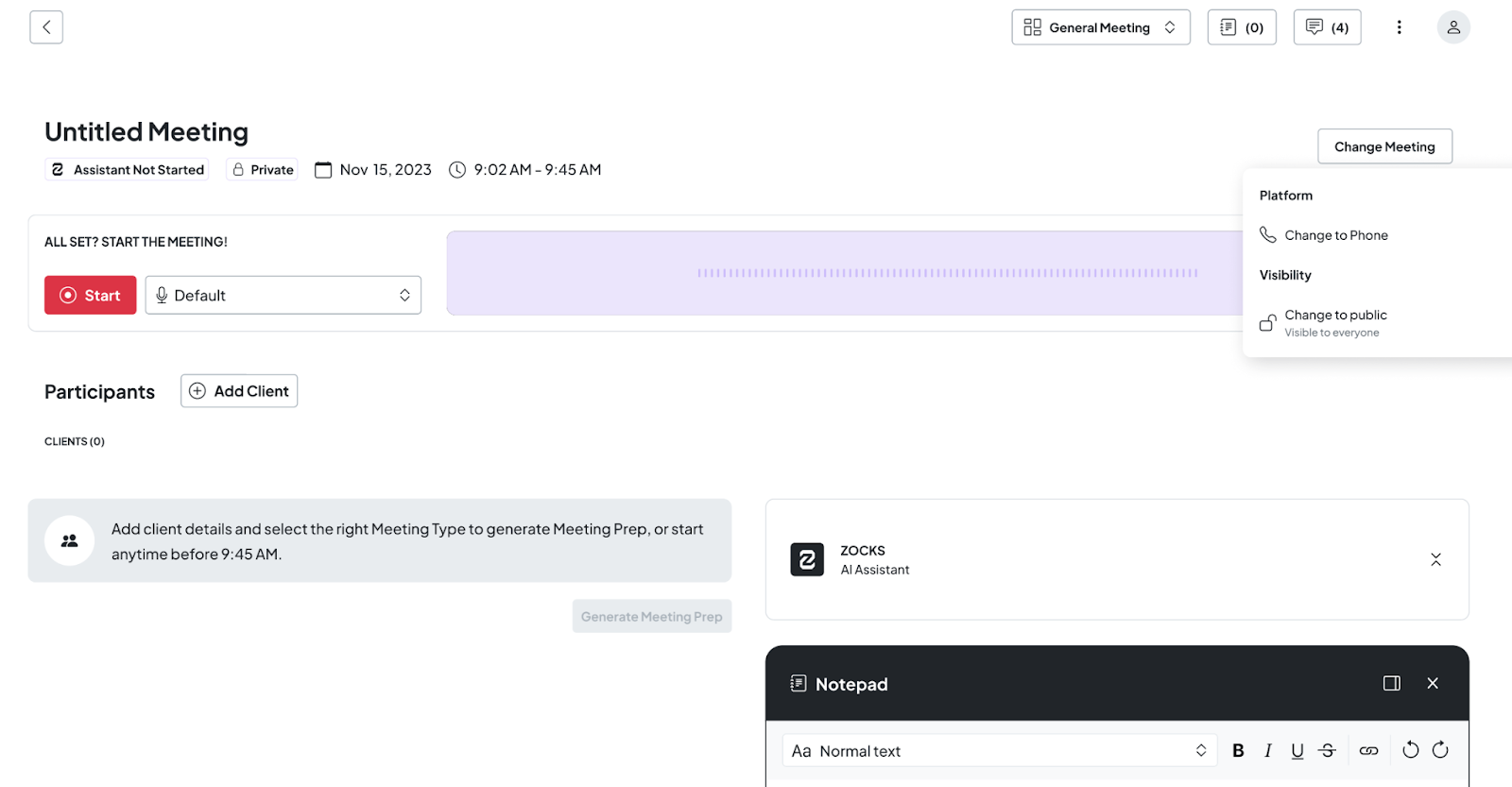Insert a link in Notepad

(x=1368, y=751)
